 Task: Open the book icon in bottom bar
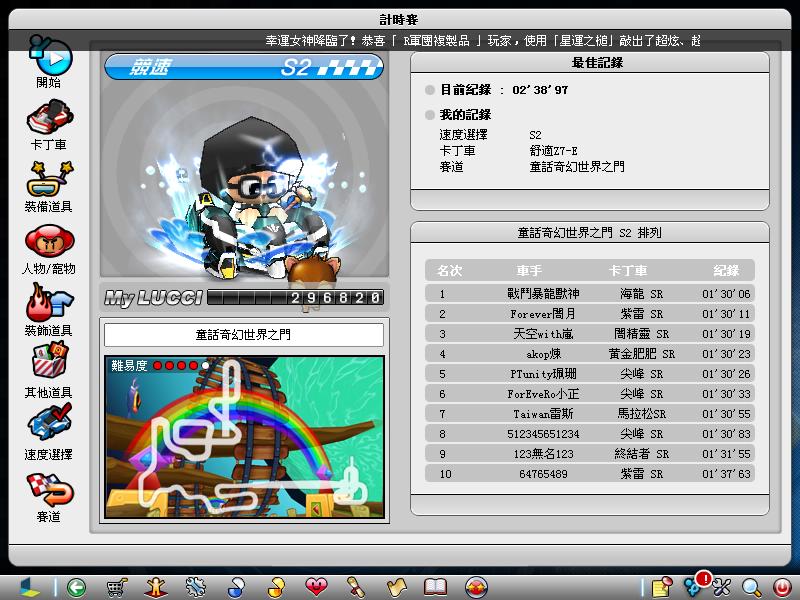[435, 587]
